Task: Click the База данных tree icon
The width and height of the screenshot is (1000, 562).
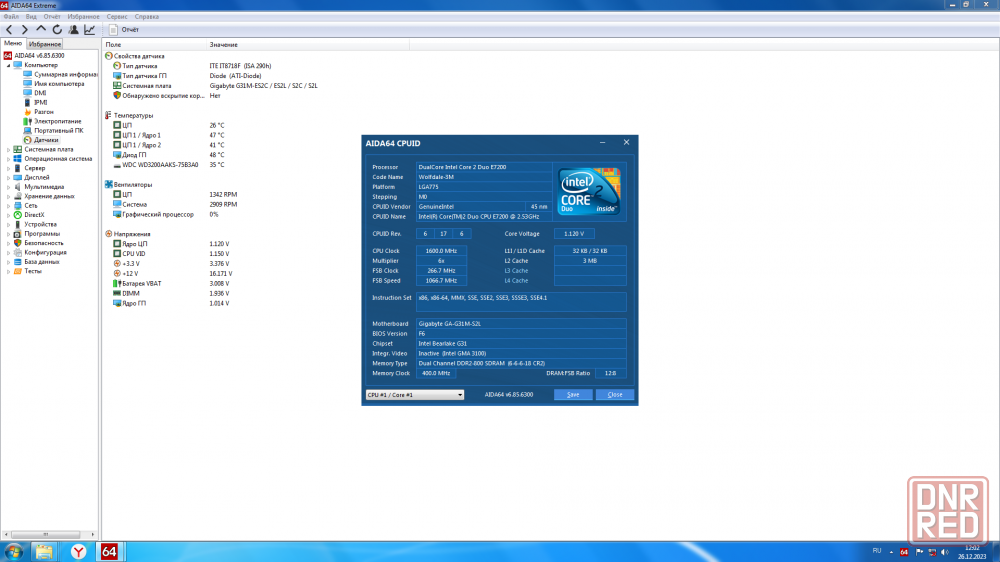Action: click(x=18, y=262)
